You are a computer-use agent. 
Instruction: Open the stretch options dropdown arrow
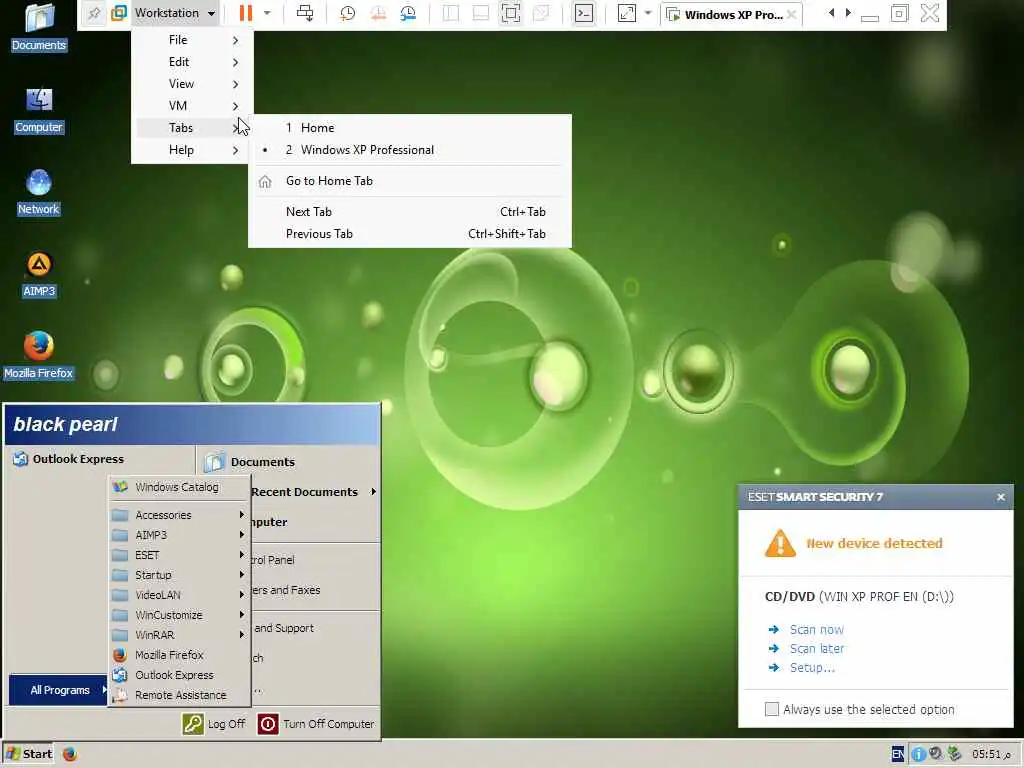(x=648, y=13)
